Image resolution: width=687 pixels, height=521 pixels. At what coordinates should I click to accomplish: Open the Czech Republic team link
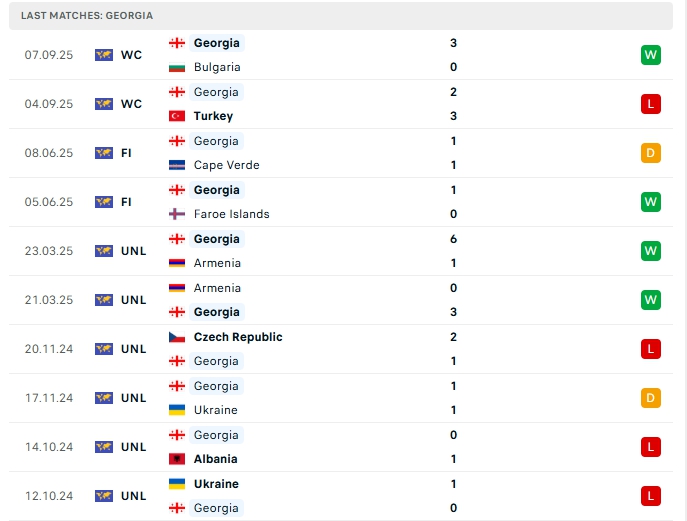238,337
